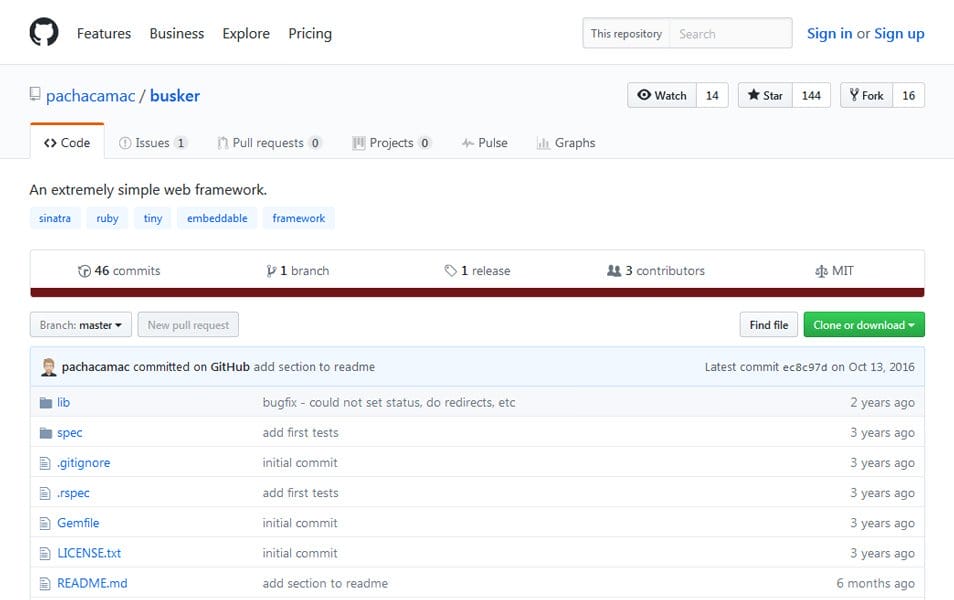Viewport: 954px width, 600px height.
Task: Click the Sign in link
Action: [x=829, y=33]
